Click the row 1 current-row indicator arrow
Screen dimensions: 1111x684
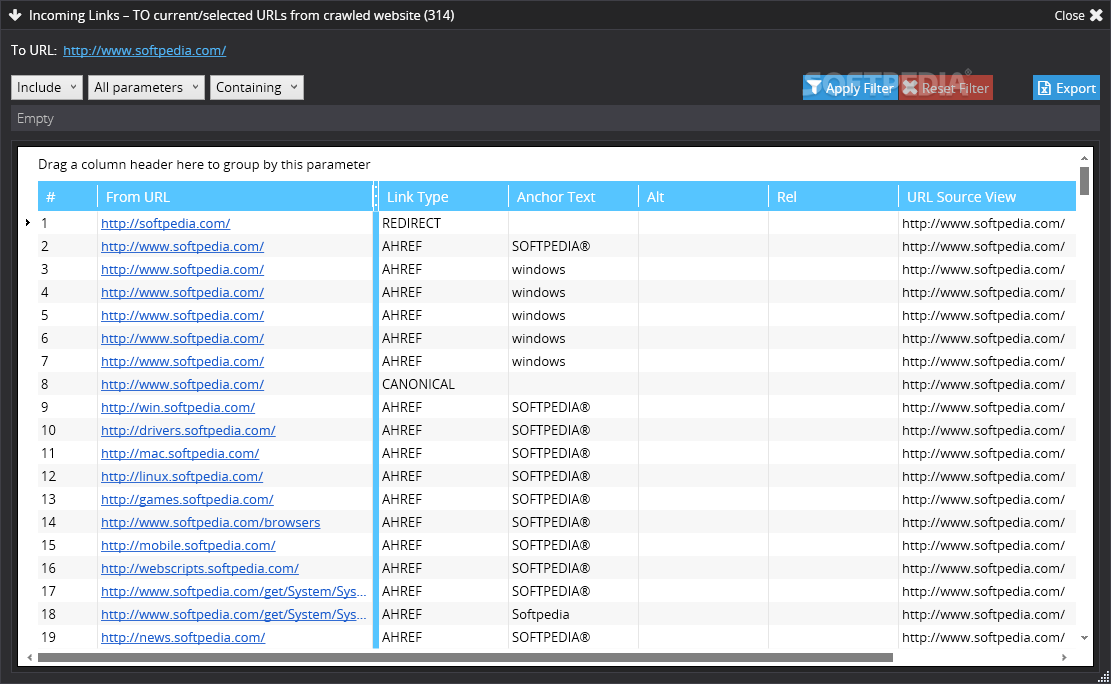(28, 223)
